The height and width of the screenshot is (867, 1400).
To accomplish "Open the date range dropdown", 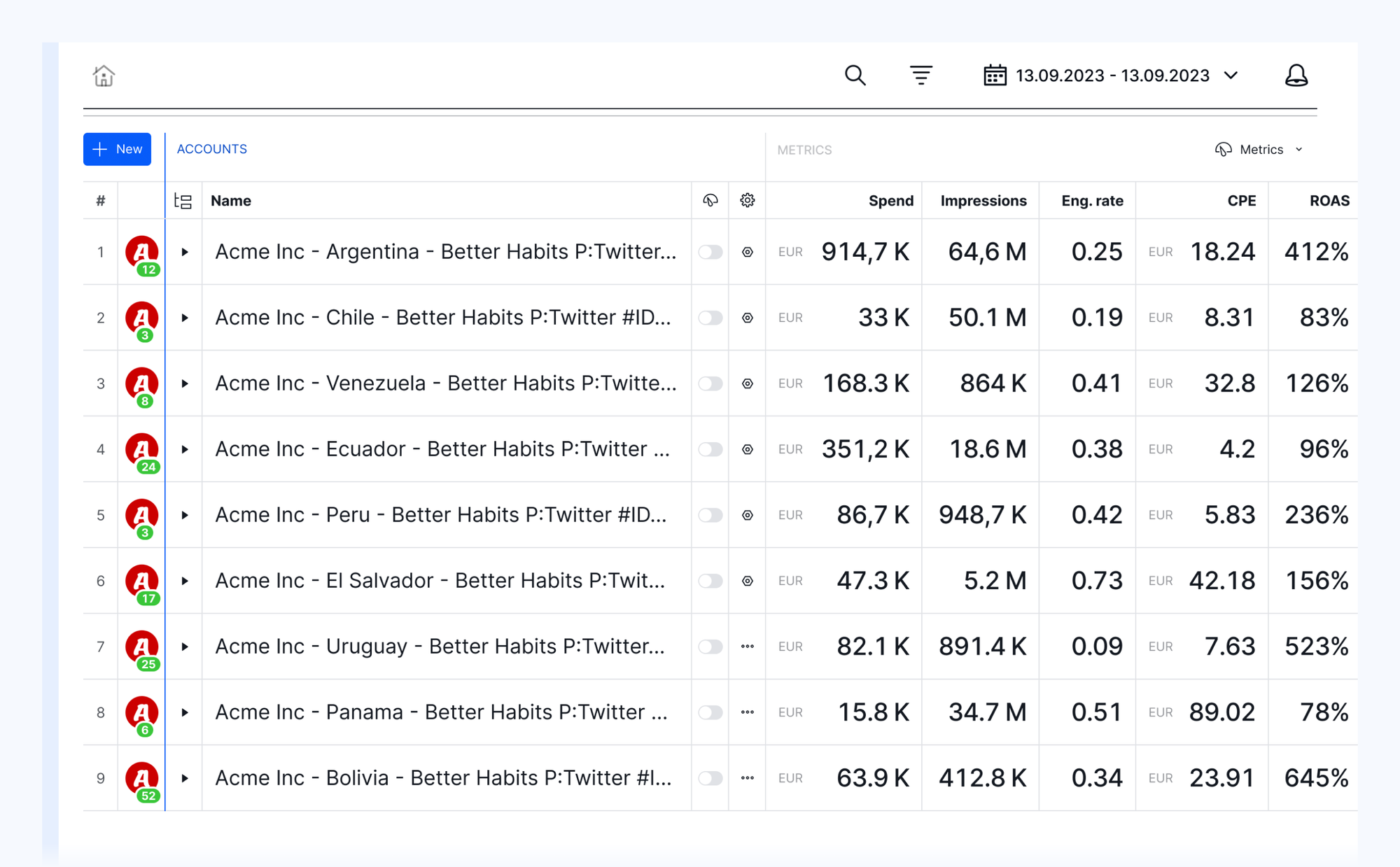I will click(1112, 76).
